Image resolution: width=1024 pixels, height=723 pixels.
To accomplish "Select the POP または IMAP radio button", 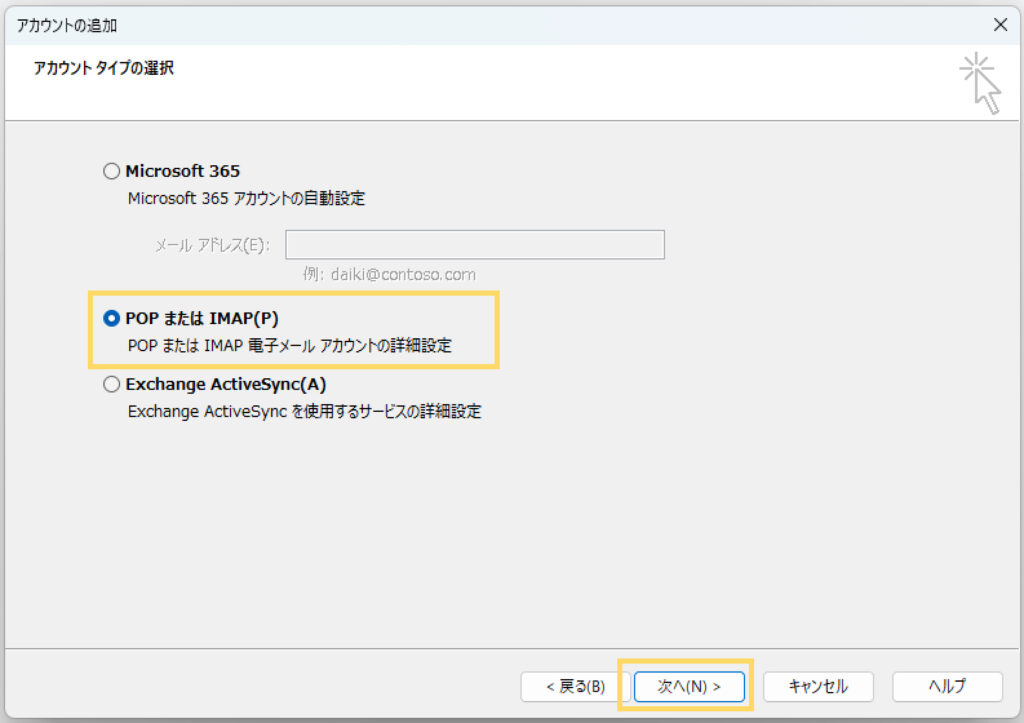I will pyautogui.click(x=111, y=318).
